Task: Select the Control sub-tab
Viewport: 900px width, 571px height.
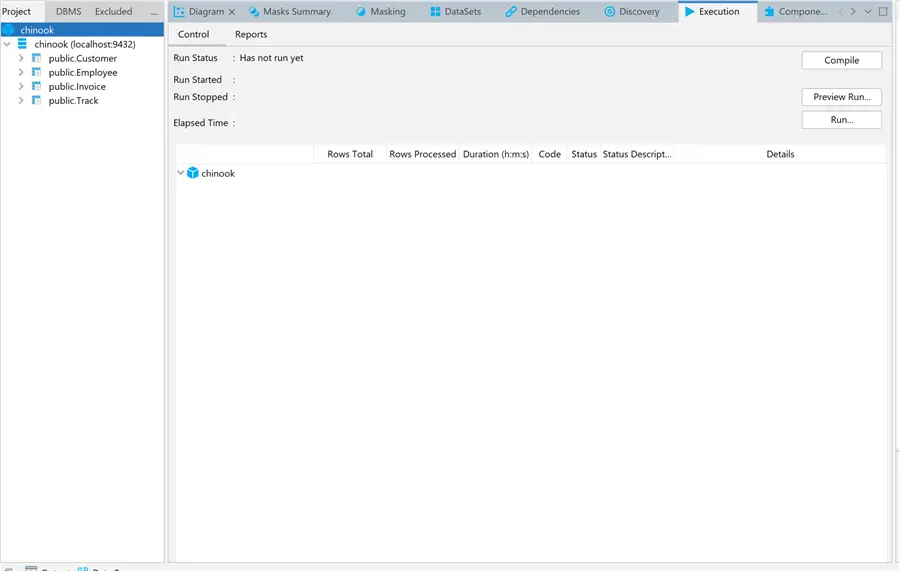Action: pos(193,34)
